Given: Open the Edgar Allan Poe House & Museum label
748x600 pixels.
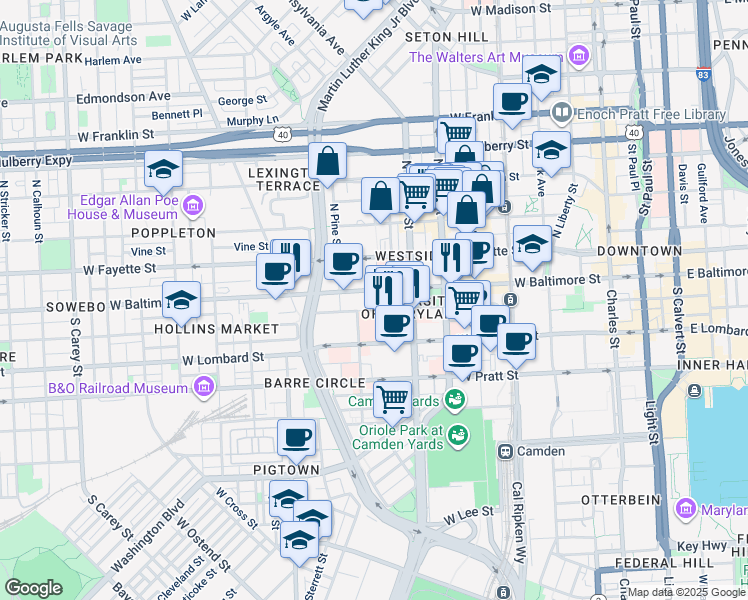Looking at the screenshot, I should coord(123,207).
